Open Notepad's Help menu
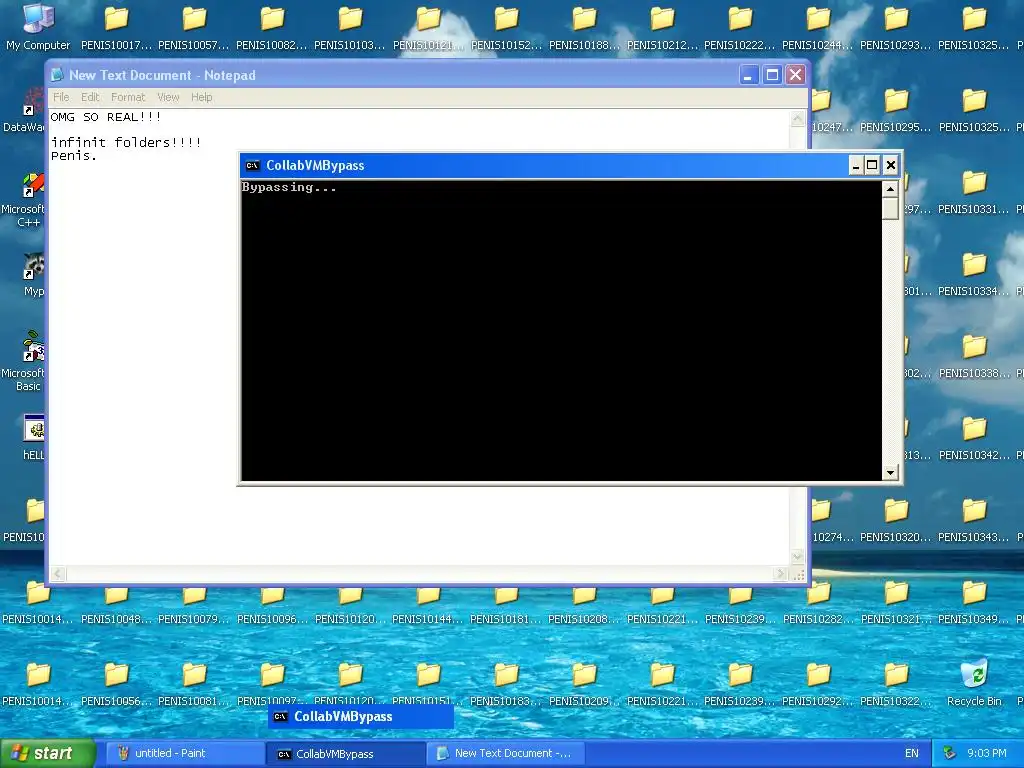Screen dimensions: 1024x768 [201, 97]
